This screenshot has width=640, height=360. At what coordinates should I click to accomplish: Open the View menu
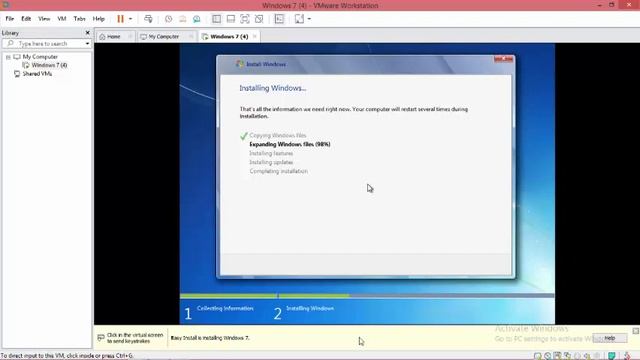tap(44, 19)
